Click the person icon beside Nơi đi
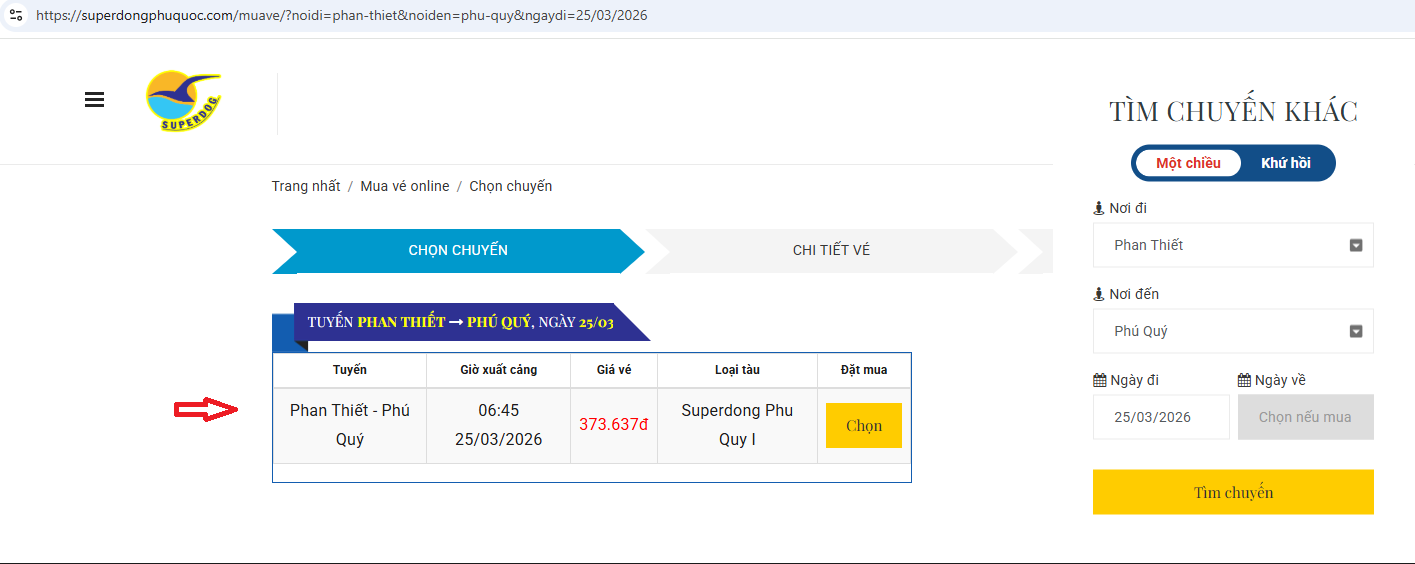 (x=1098, y=208)
